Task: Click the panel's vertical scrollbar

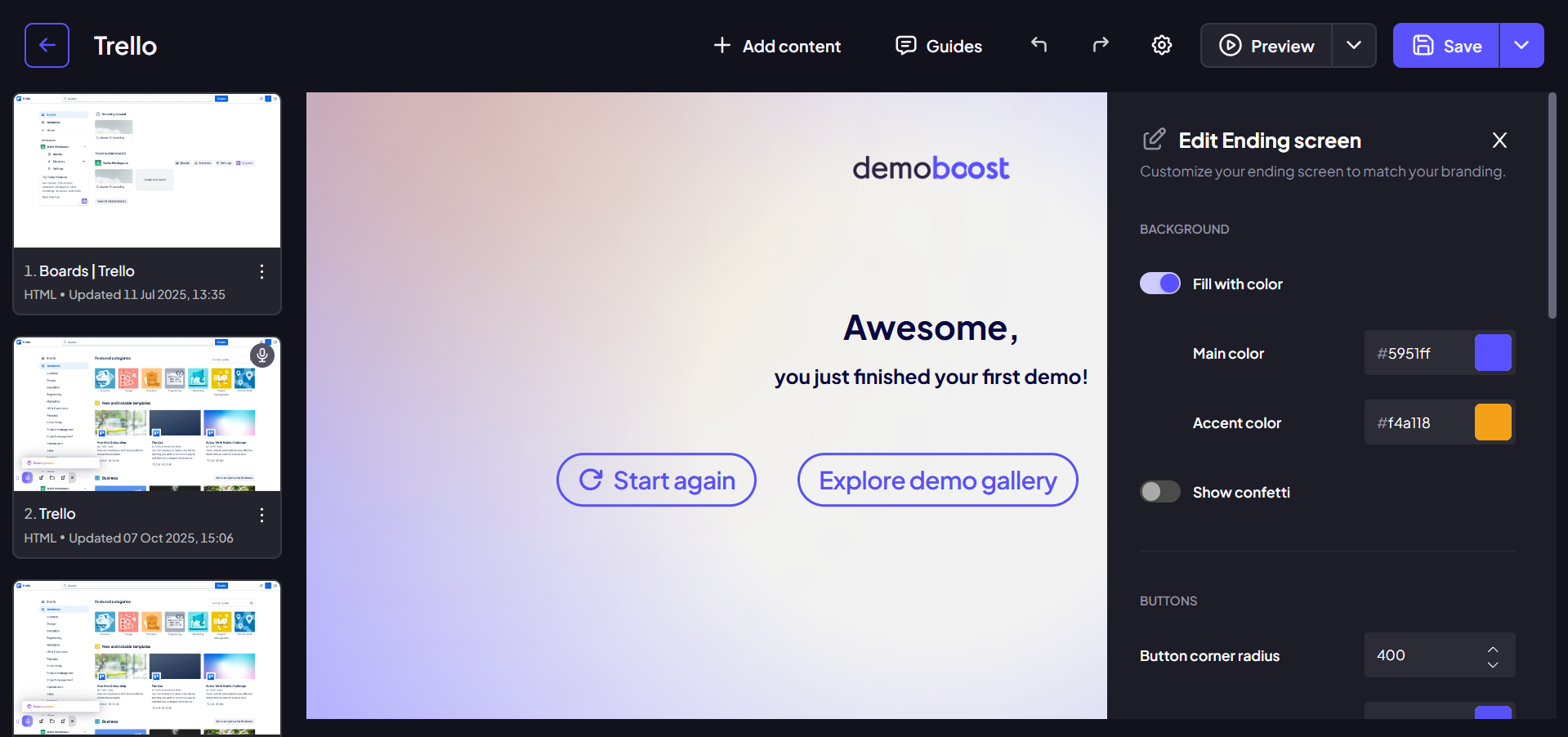Action: pyautogui.click(x=1552, y=206)
